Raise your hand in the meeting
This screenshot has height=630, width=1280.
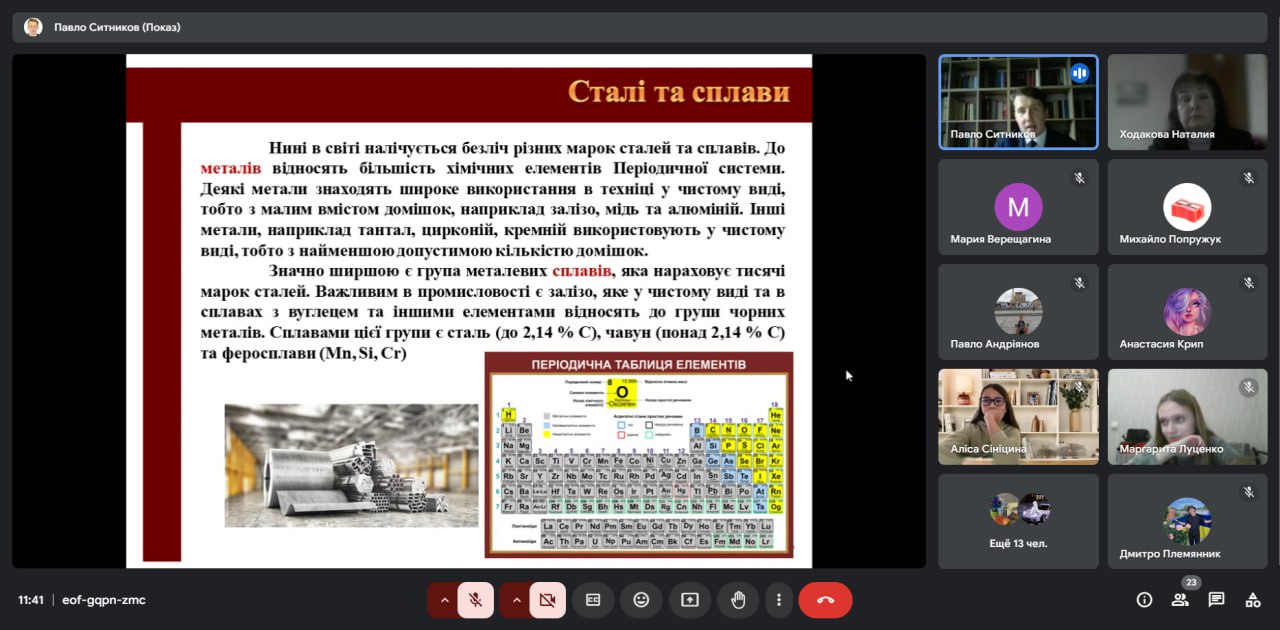point(738,600)
